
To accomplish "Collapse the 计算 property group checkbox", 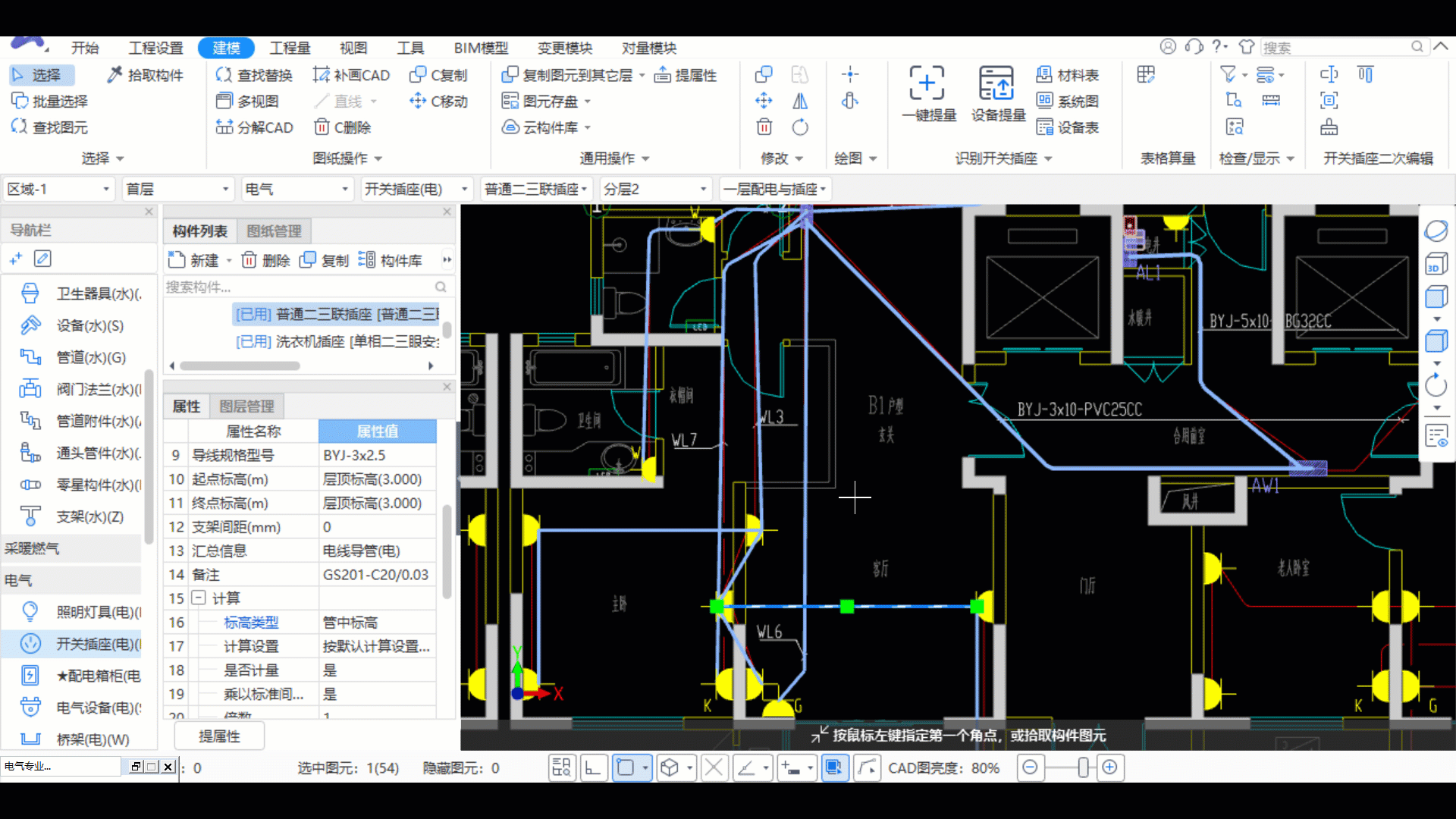I will (199, 598).
